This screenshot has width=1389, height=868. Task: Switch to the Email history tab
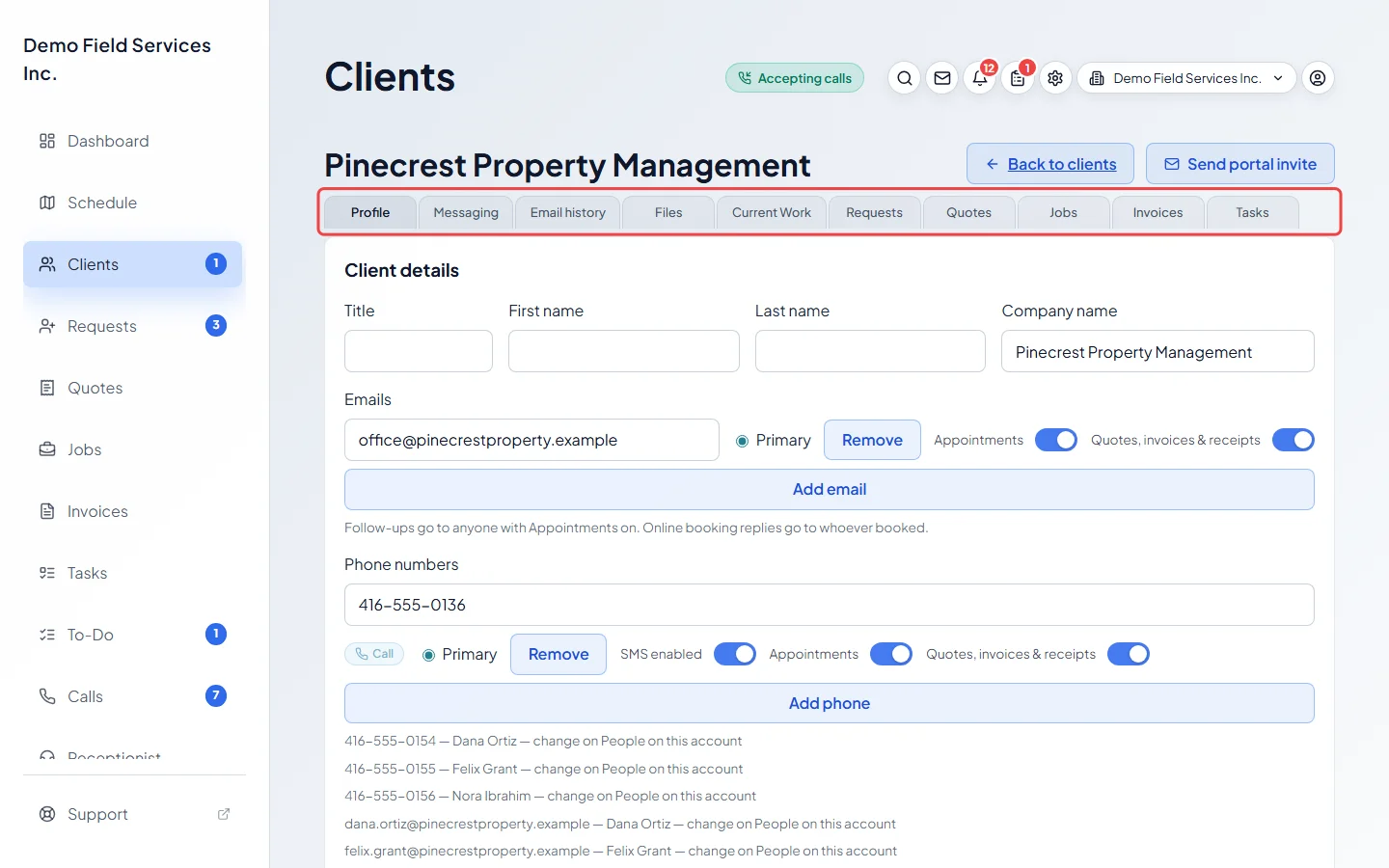click(x=568, y=213)
